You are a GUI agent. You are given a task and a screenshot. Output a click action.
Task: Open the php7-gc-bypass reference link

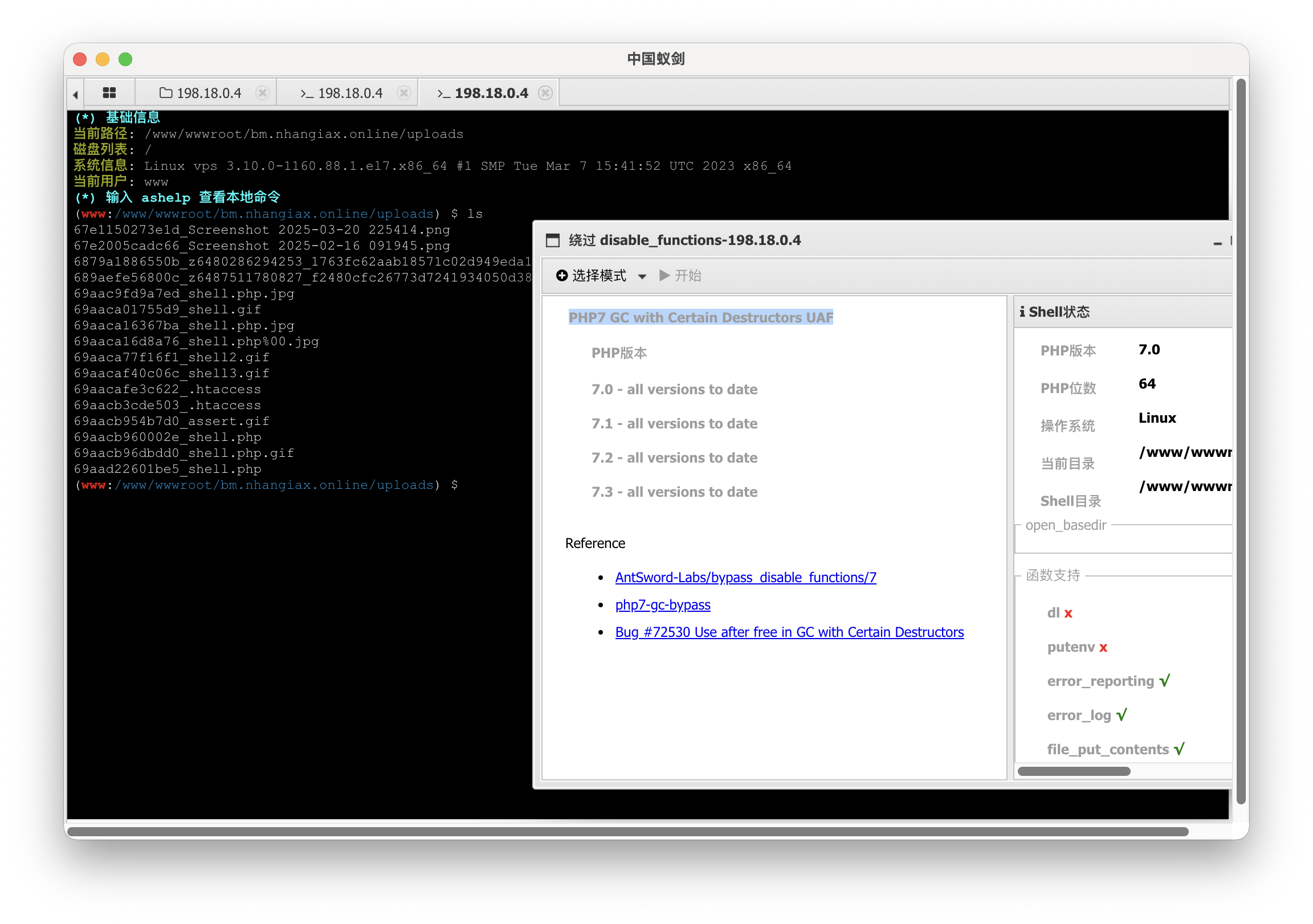coord(662,605)
